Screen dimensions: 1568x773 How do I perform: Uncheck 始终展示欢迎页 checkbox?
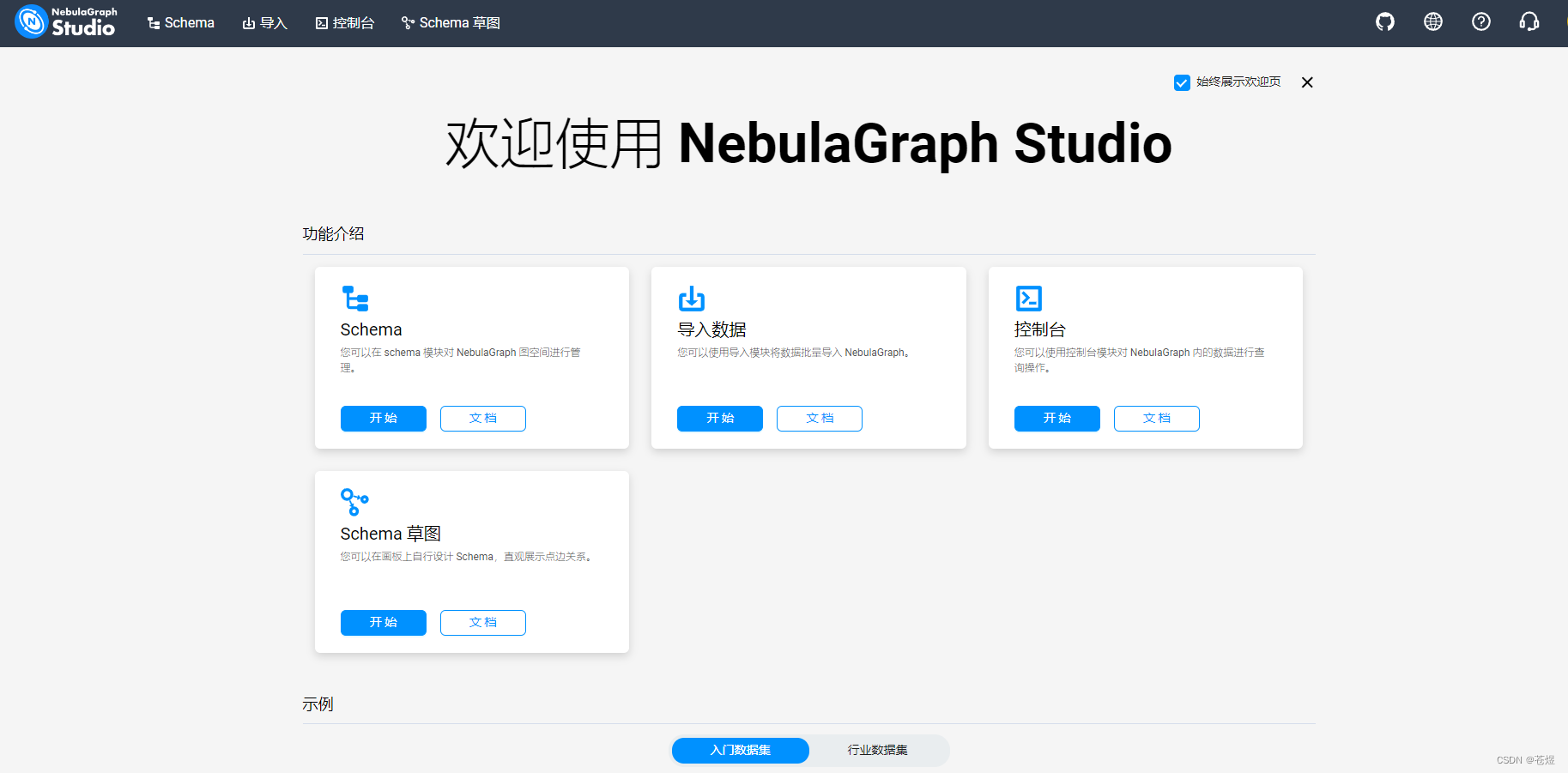click(x=1182, y=82)
